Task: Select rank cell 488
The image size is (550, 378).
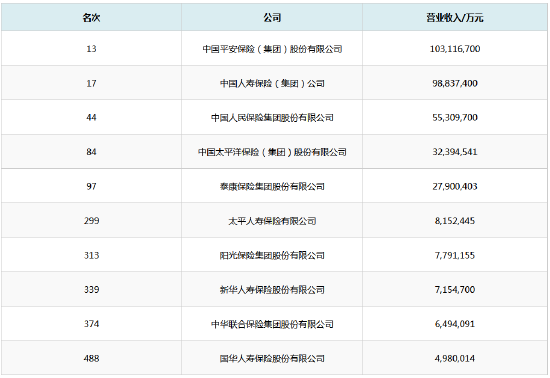Action: tap(91, 358)
